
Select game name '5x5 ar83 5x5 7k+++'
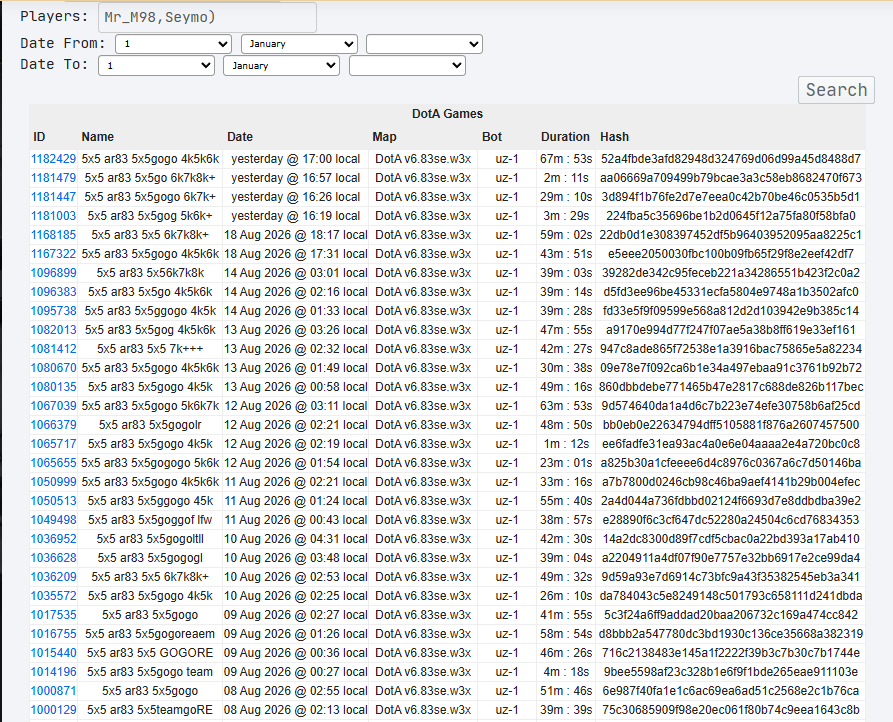(150, 349)
